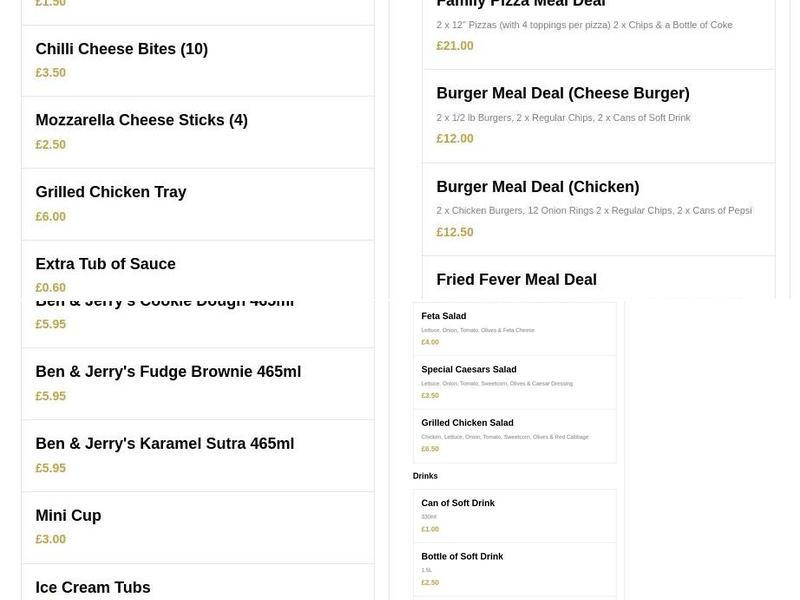Add an Extra Tub of Sauce
The width and height of the screenshot is (800, 600).
click(x=105, y=263)
